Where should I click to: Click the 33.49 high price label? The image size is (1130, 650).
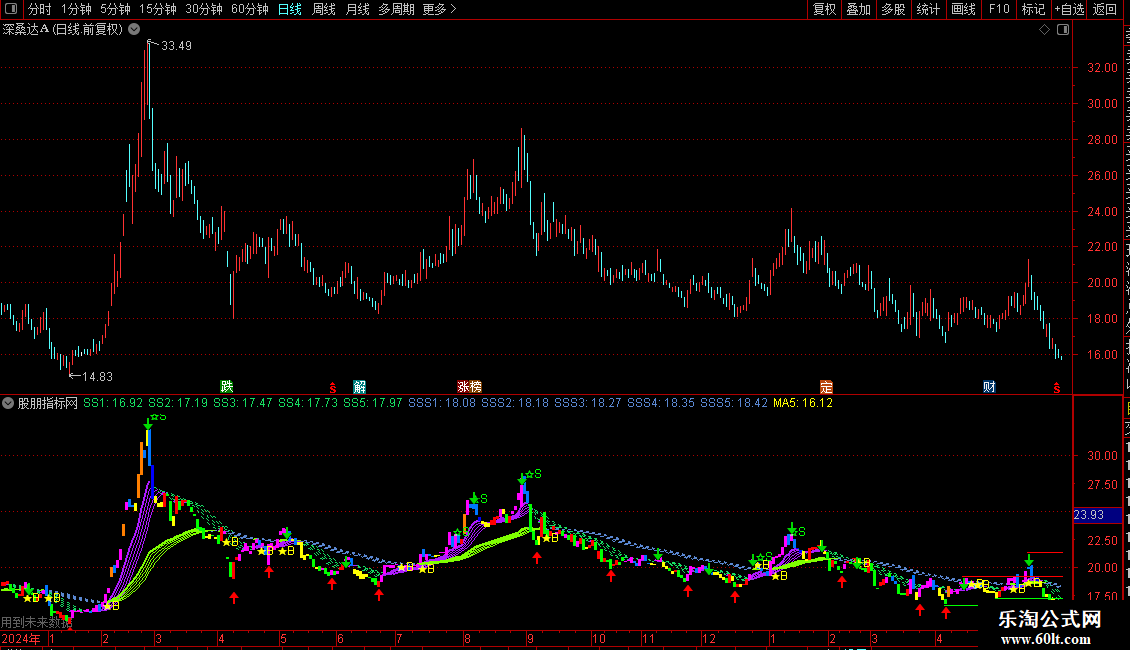pyautogui.click(x=177, y=45)
